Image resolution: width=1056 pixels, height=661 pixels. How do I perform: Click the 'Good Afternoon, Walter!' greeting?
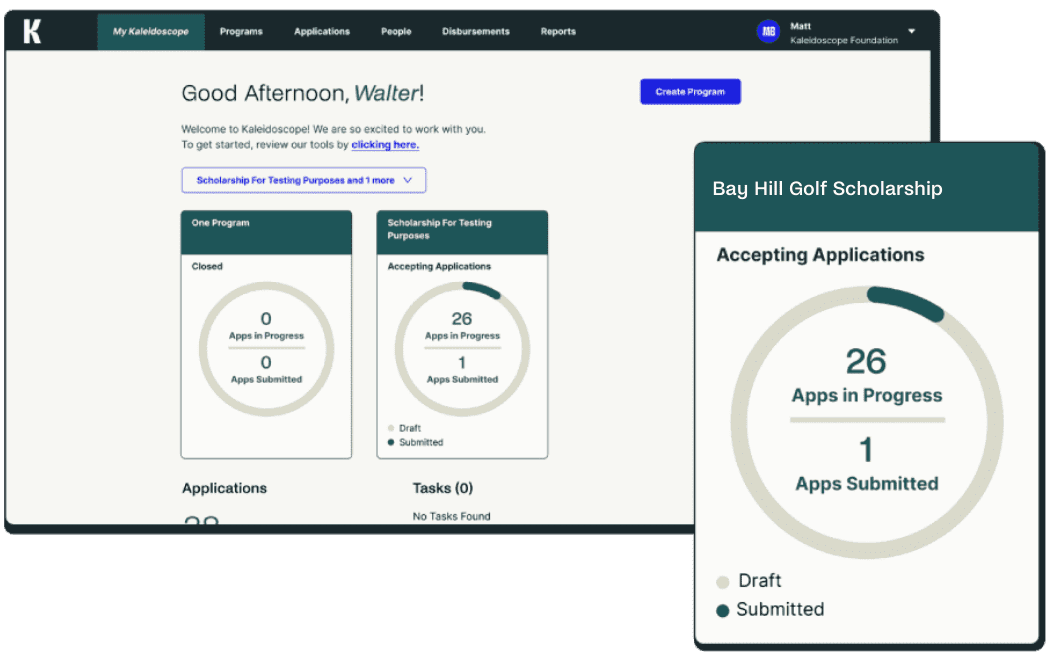[303, 93]
